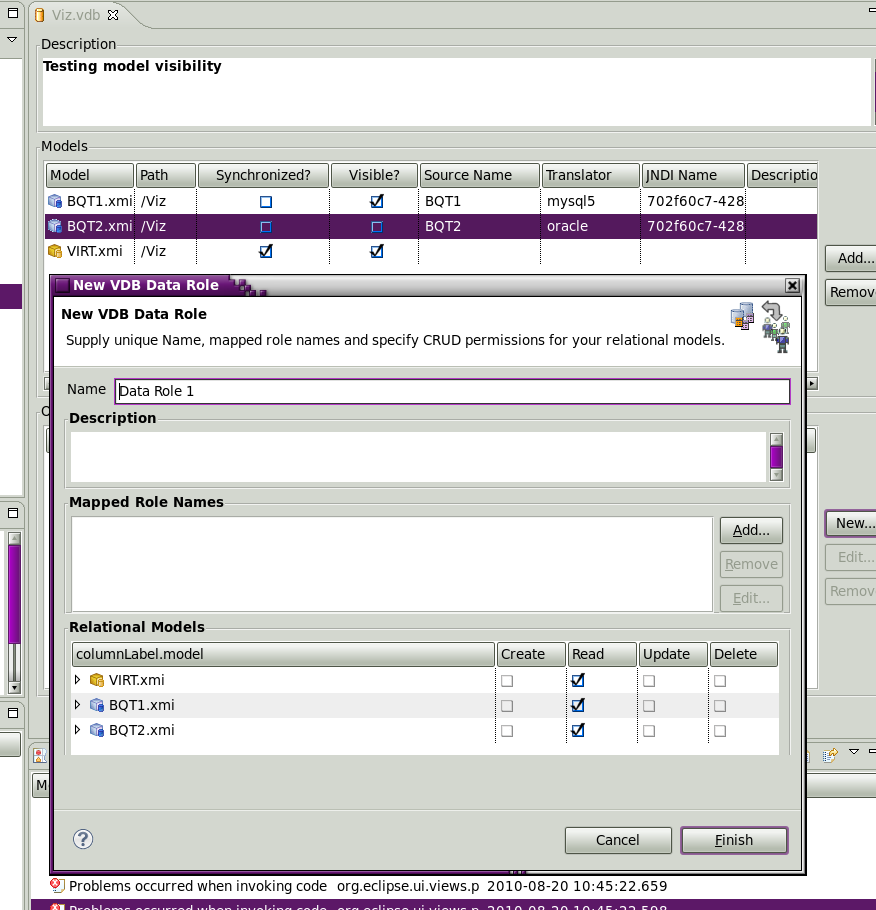Click the Add... model button in editor
The width and height of the screenshot is (876, 910).
(852, 258)
